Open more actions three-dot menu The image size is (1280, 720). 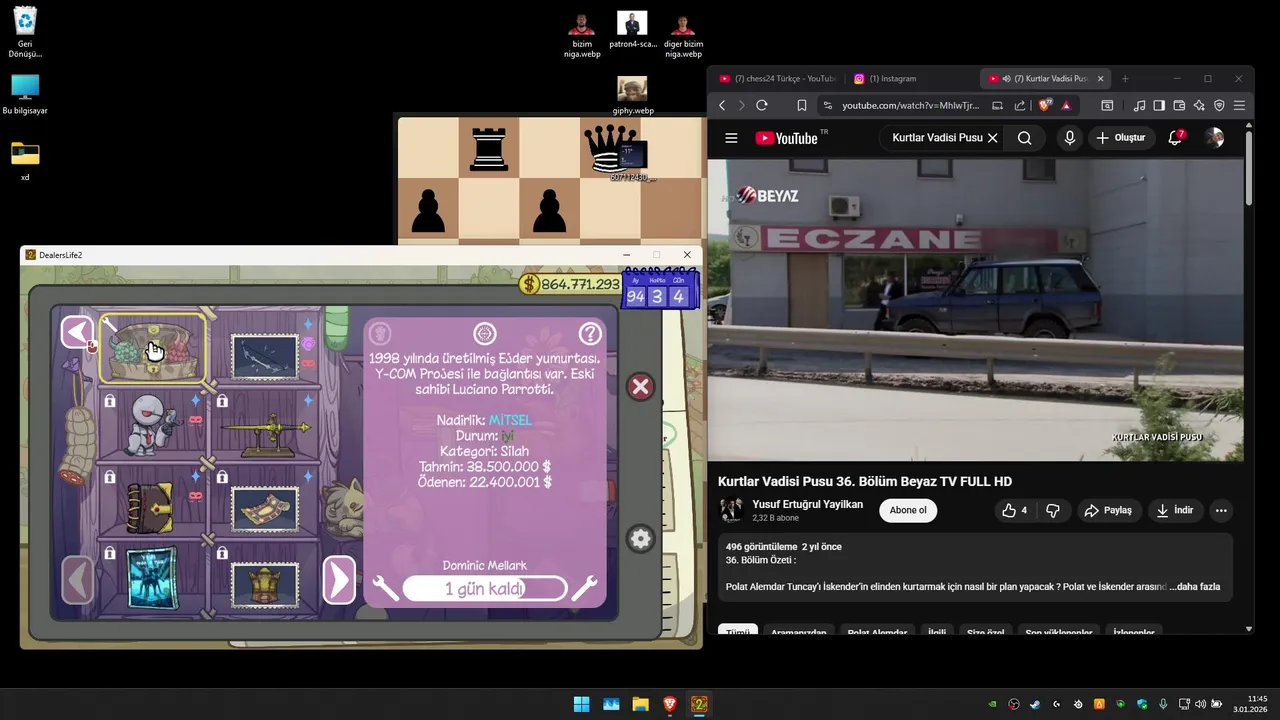(1221, 510)
